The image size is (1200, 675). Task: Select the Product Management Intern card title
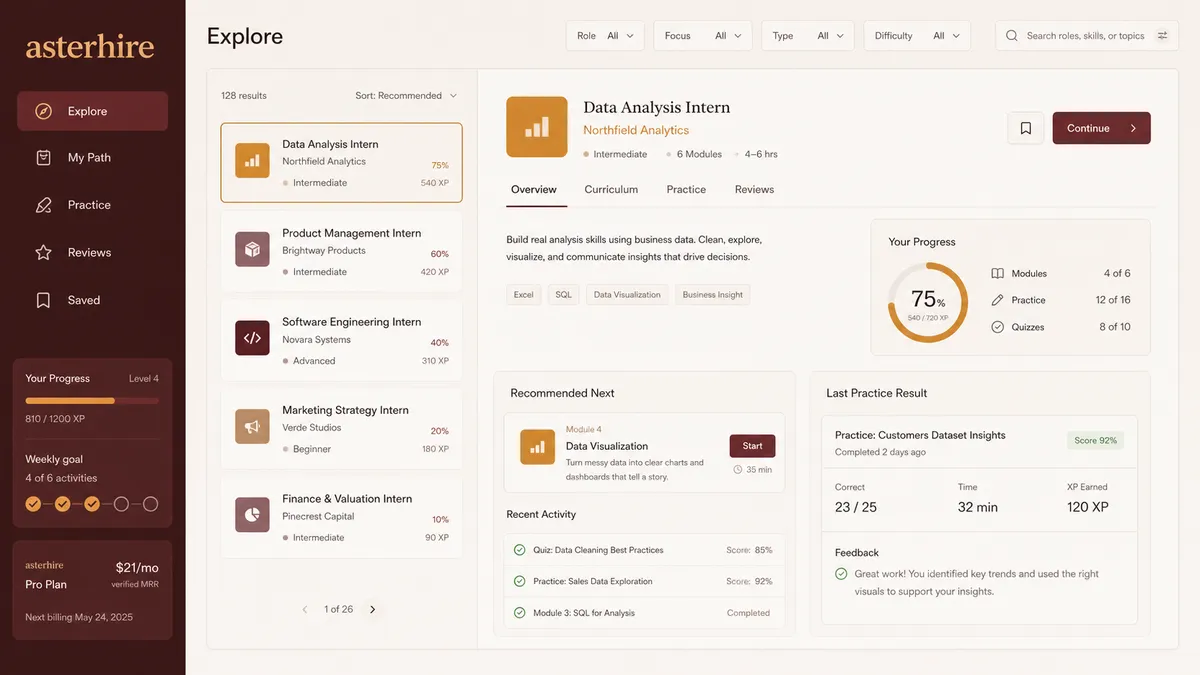point(351,233)
